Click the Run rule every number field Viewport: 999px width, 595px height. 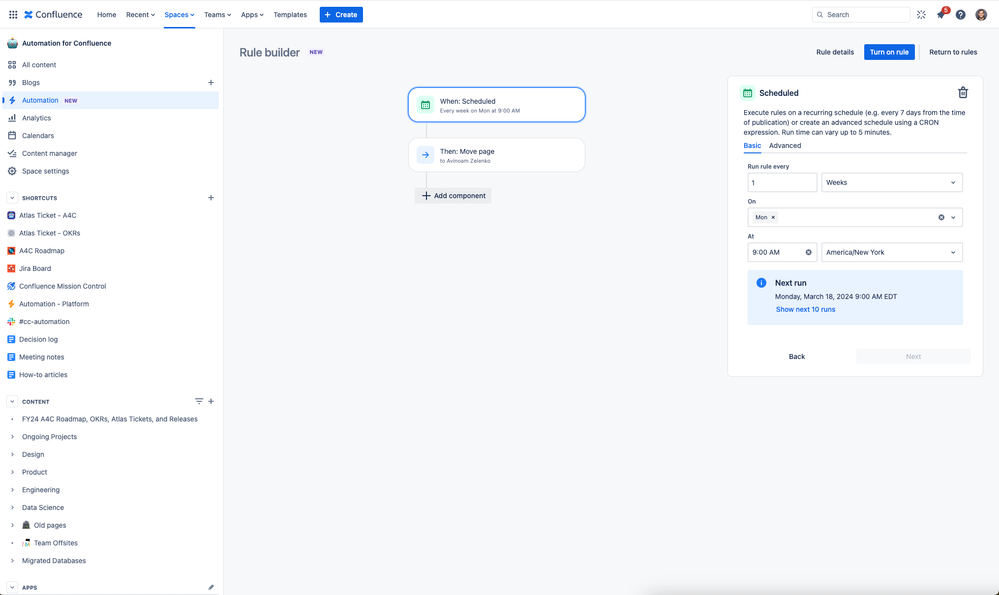[x=782, y=182]
